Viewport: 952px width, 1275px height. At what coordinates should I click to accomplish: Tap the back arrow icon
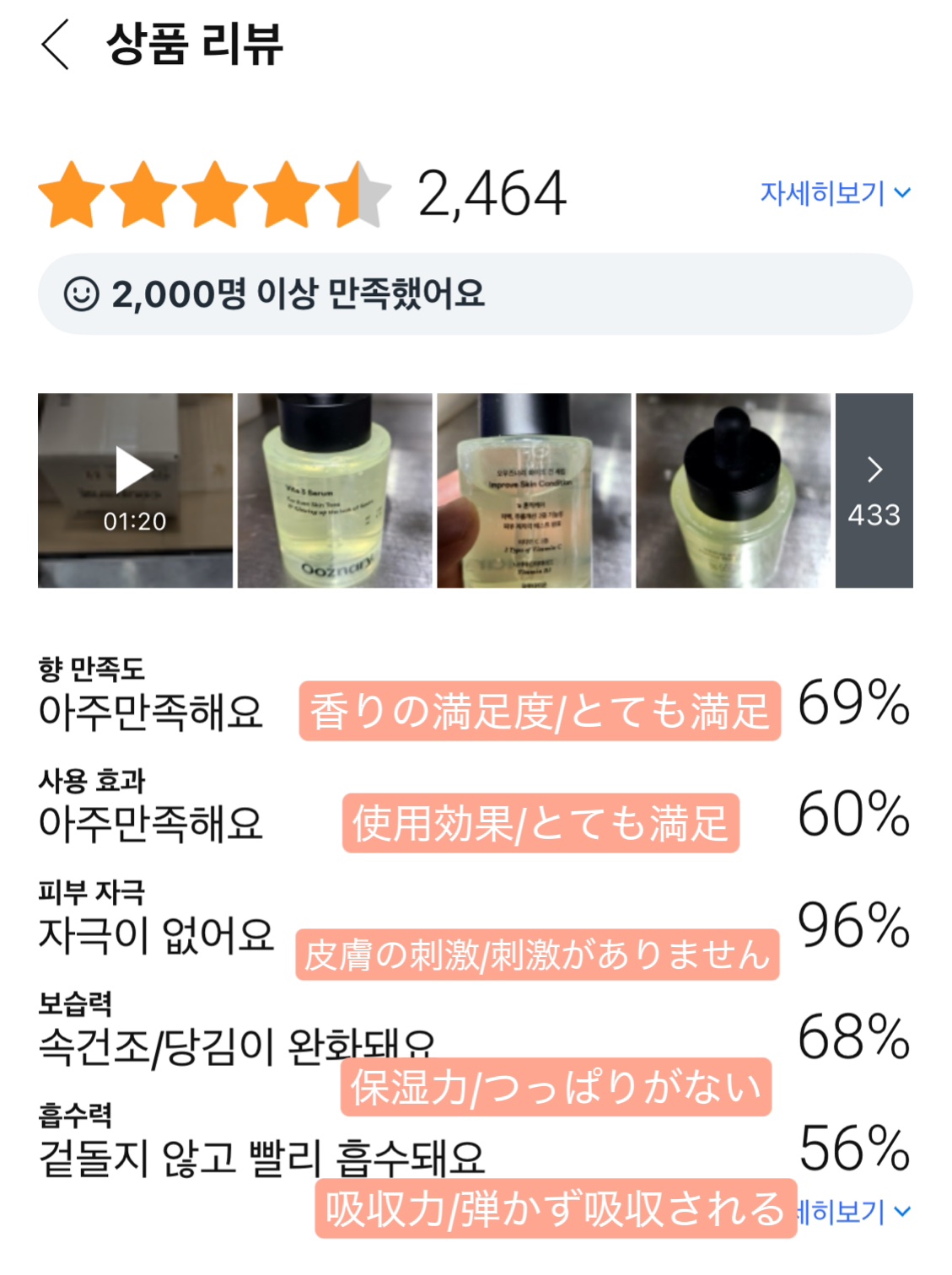(x=56, y=45)
